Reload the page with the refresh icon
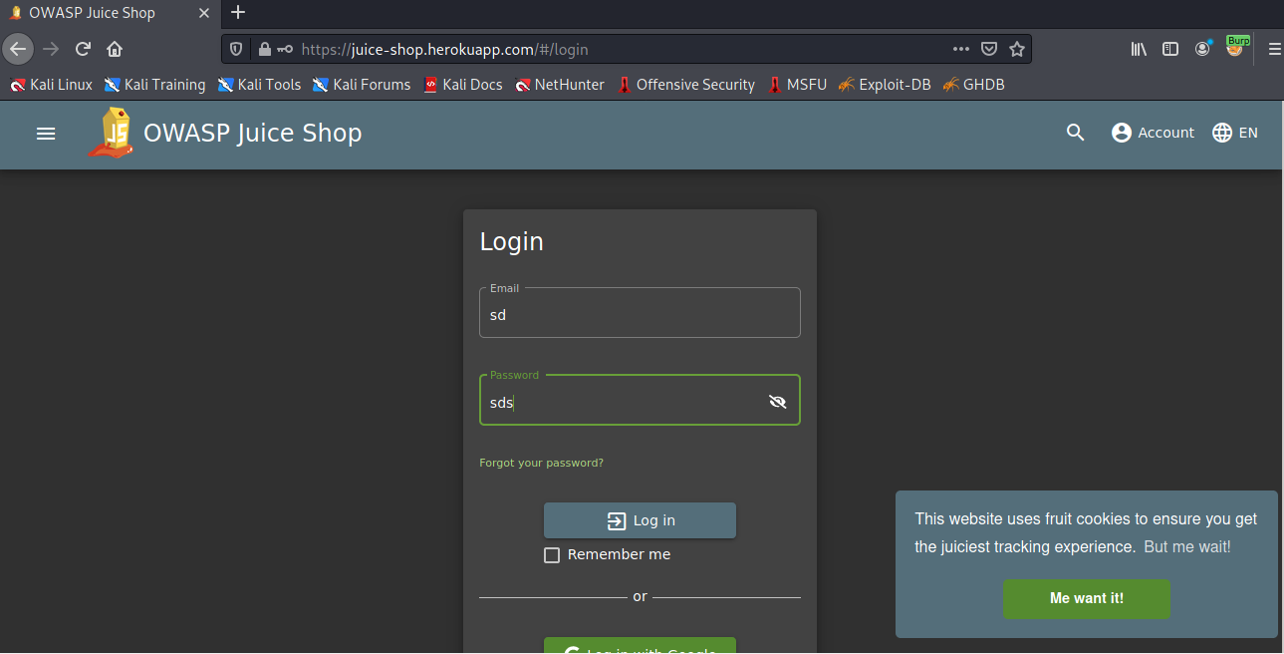 coord(83,49)
